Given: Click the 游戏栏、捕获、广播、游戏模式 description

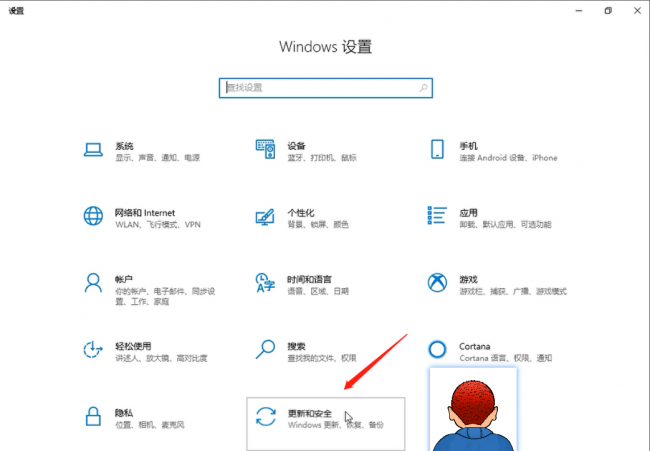Looking at the screenshot, I should pyautogui.click(x=513, y=291).
